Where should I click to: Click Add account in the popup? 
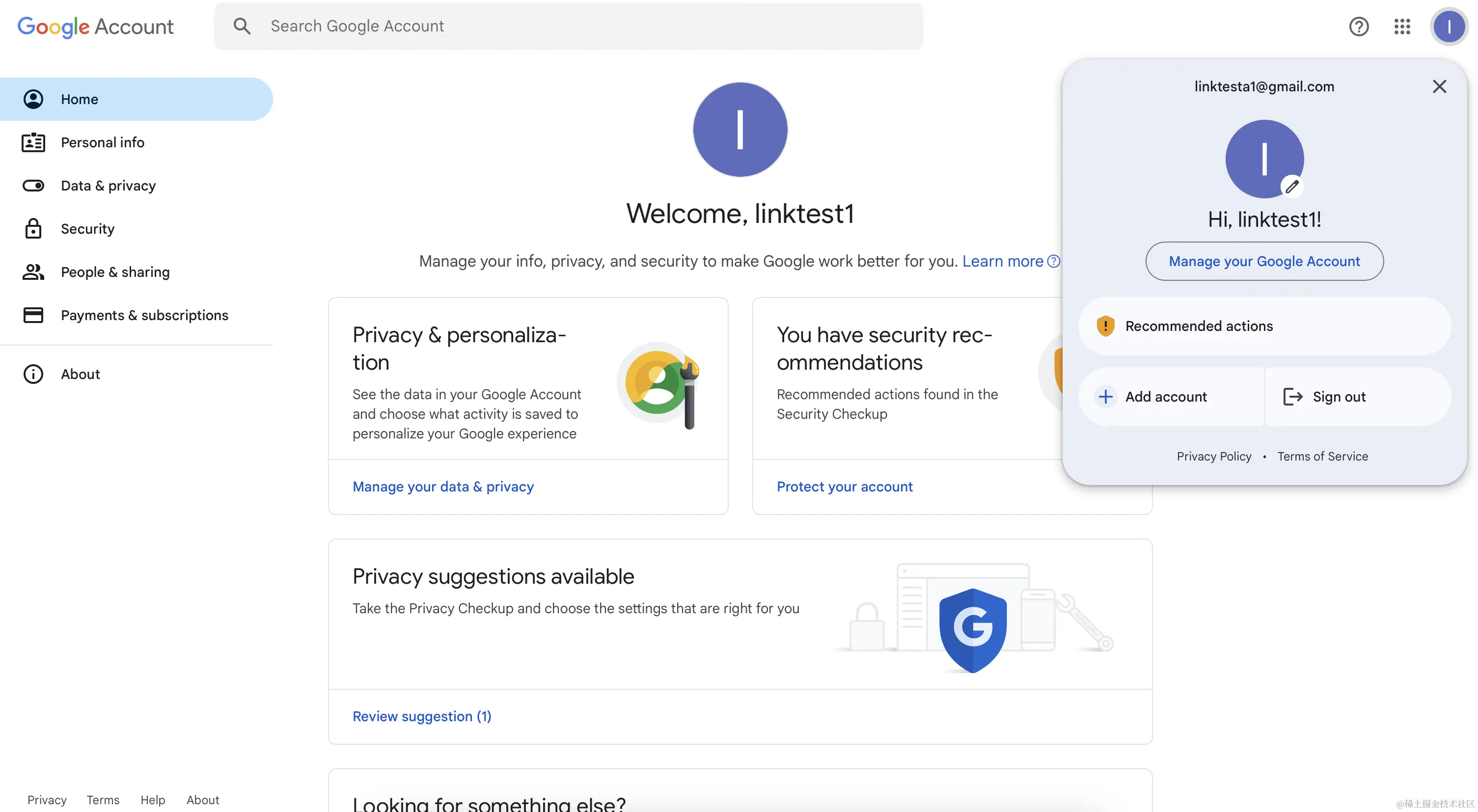(x=1165, y=397)
